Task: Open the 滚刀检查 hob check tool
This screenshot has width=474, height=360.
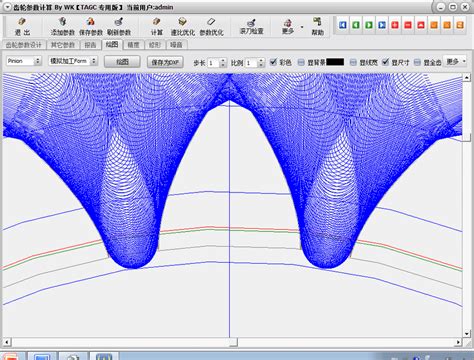Action: point(252,27)
